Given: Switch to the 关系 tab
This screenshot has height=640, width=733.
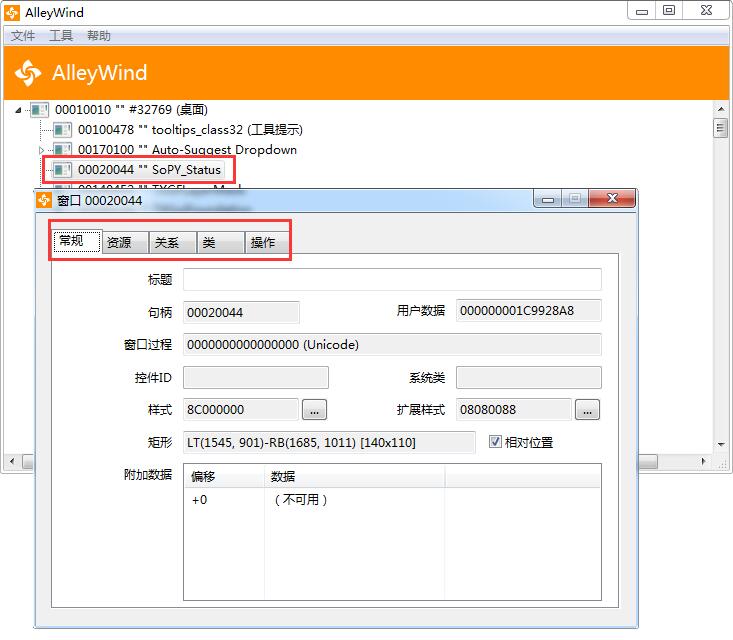Looking at the screenshot, I should point(166,242).
